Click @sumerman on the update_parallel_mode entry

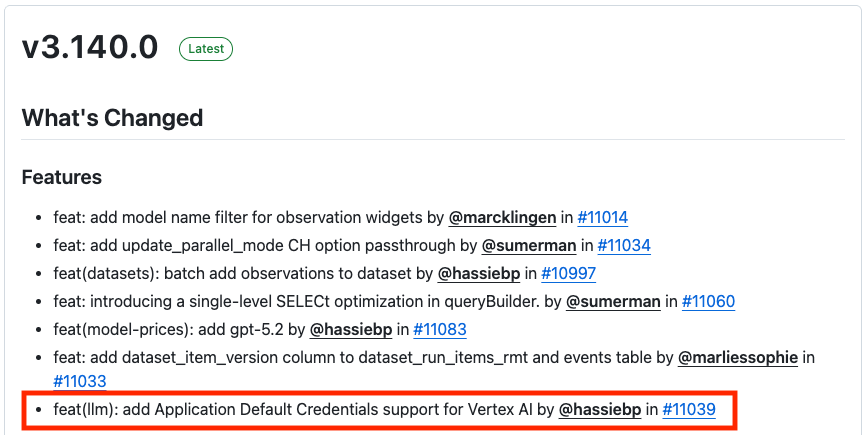tap(528, 245)
